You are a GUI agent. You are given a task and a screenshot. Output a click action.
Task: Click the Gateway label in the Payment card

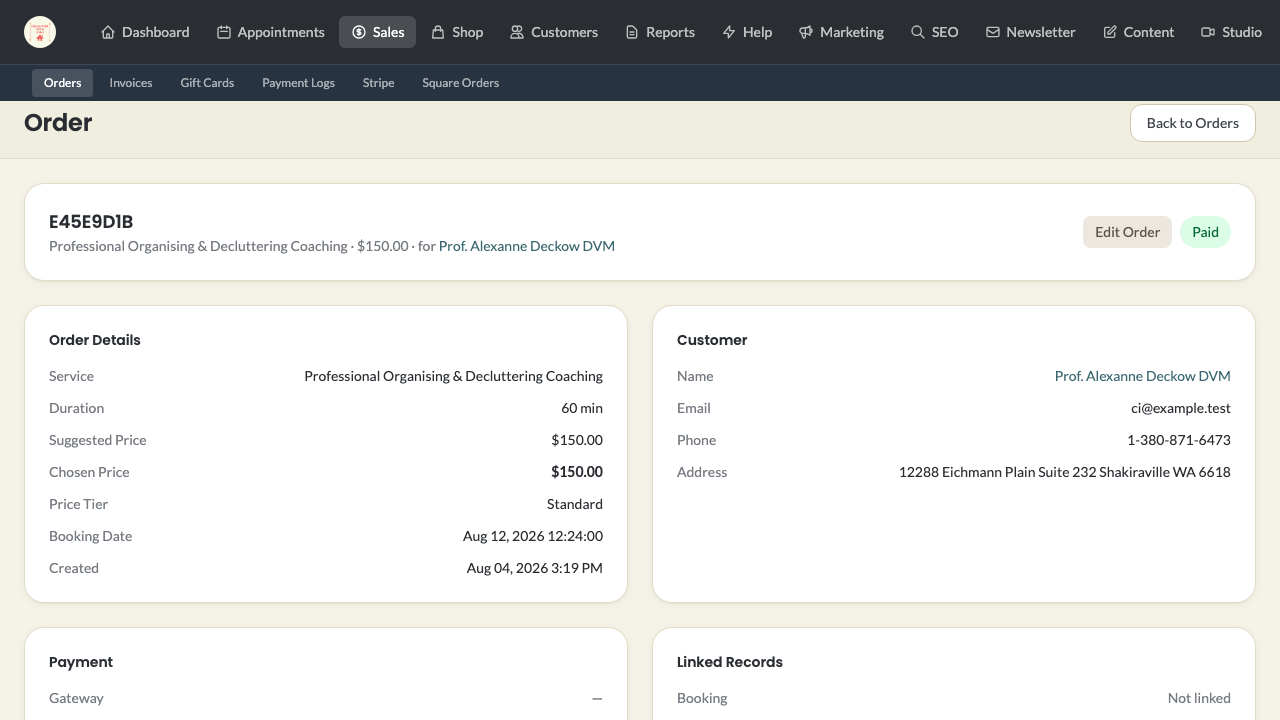click(x=76, y=698)
